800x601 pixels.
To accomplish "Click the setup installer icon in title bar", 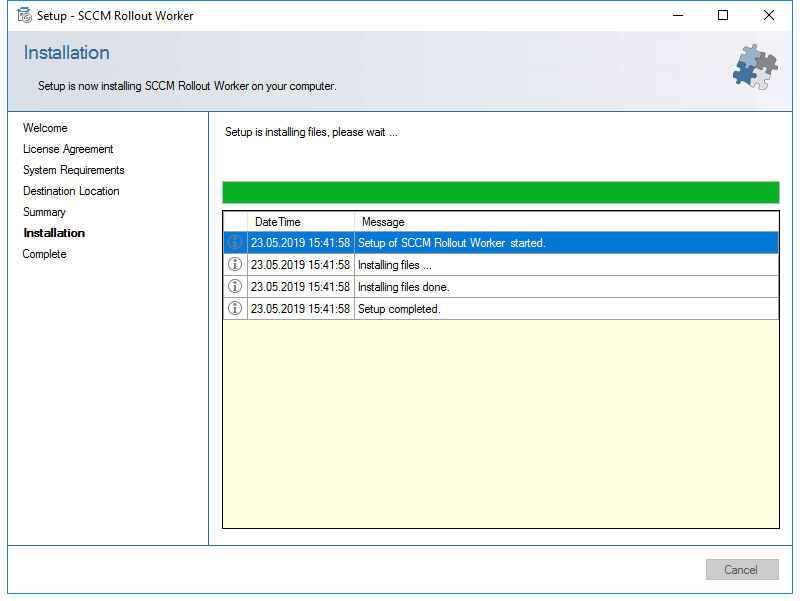I will point(24,15).
